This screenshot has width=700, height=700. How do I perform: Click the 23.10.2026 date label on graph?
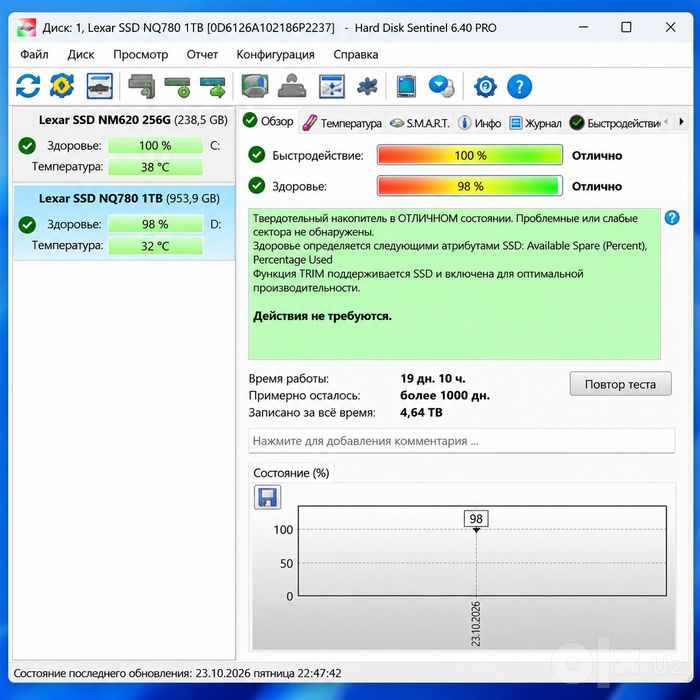[475, 624]
